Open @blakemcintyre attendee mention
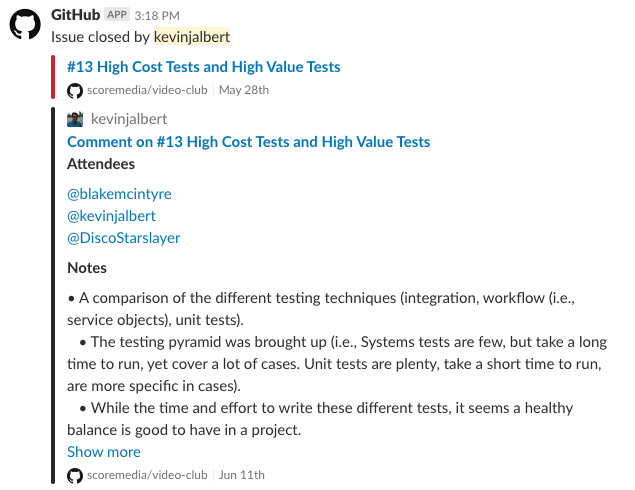This screenshot has width=635, height=490. (119, 194)
